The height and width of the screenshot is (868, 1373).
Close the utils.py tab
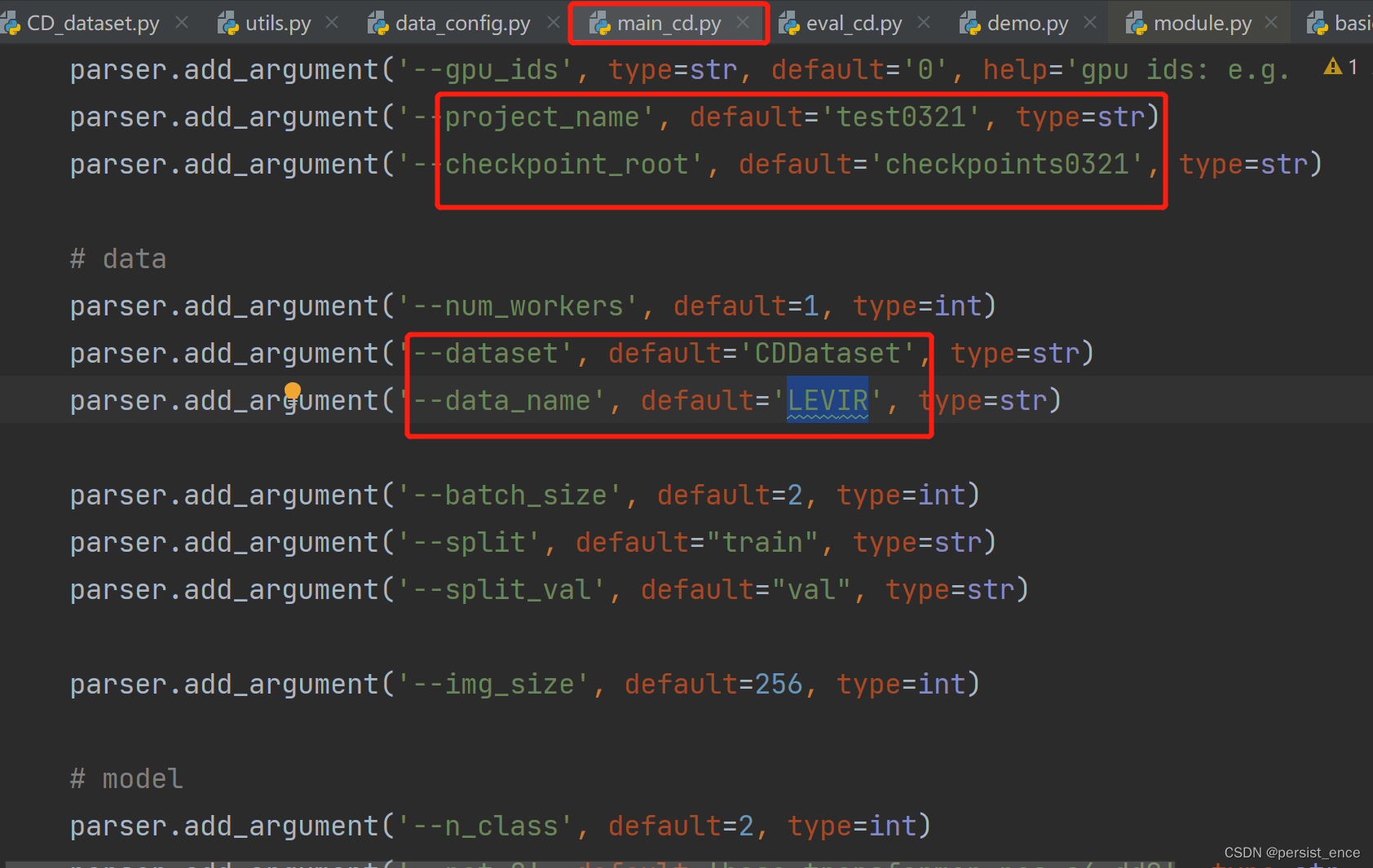coord(332,23)
